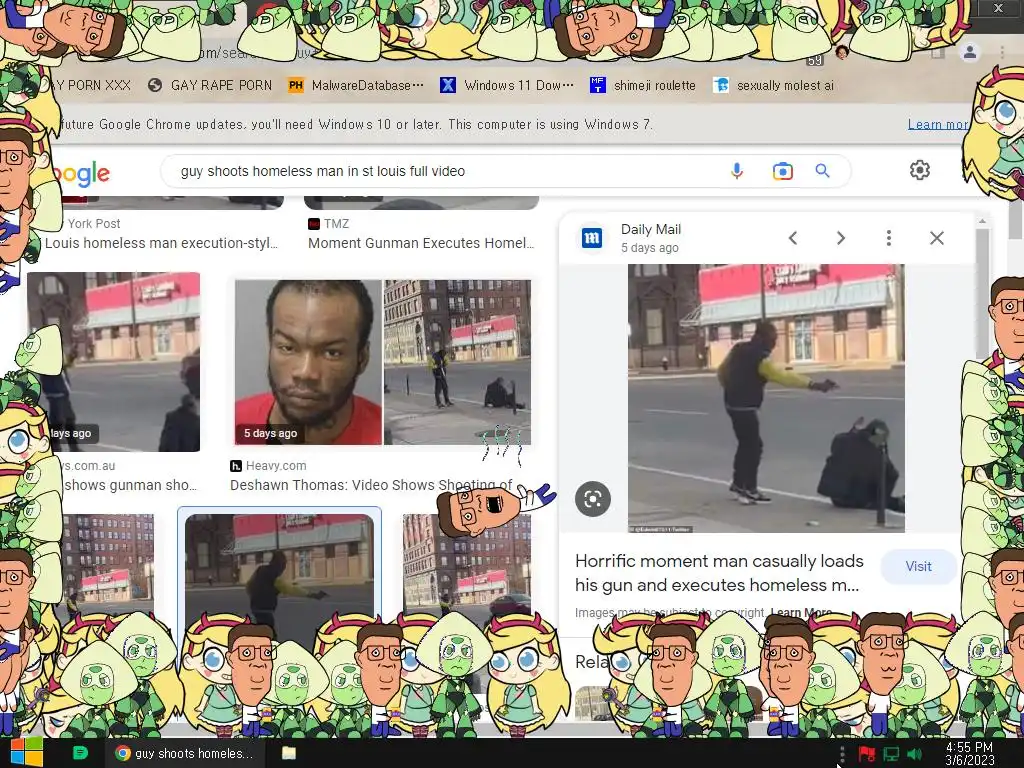Open 'Moment Gunman Executes Homel…' TMZ result

pos(421,243)
